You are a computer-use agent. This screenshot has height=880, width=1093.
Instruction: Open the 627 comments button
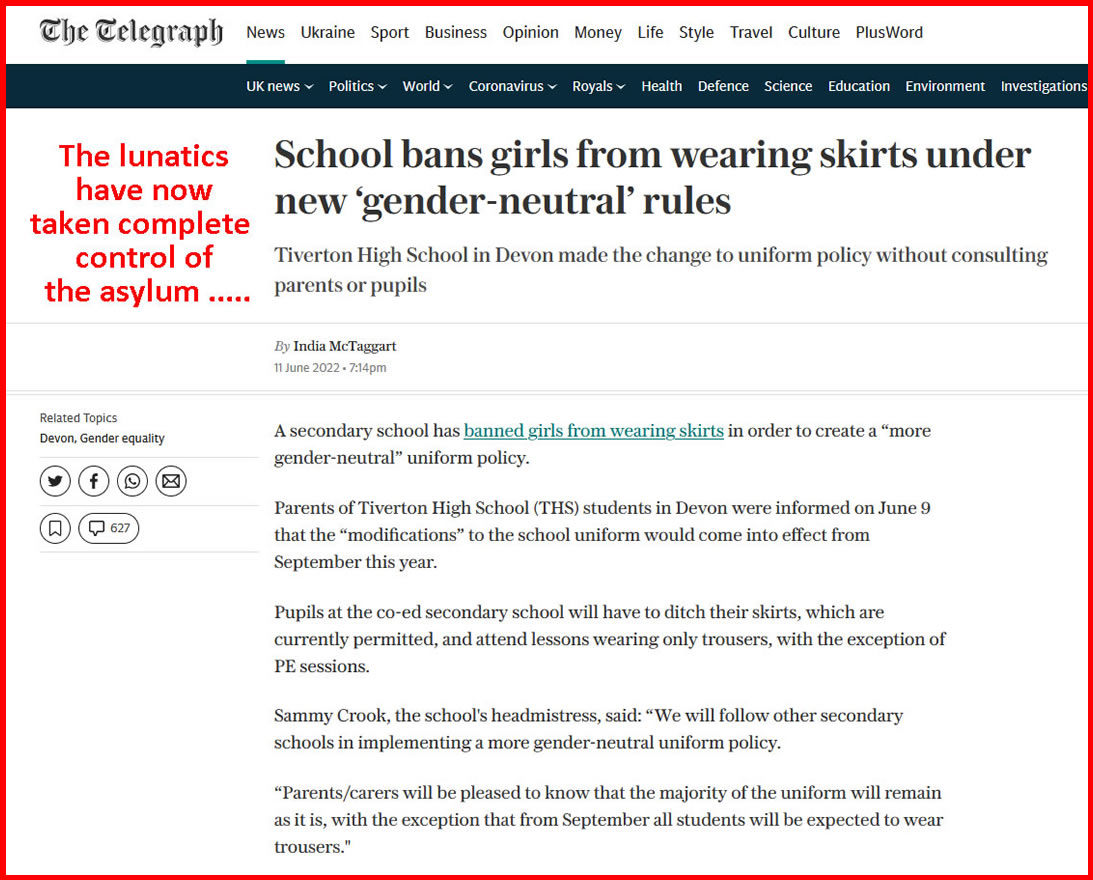pos(109,529)
